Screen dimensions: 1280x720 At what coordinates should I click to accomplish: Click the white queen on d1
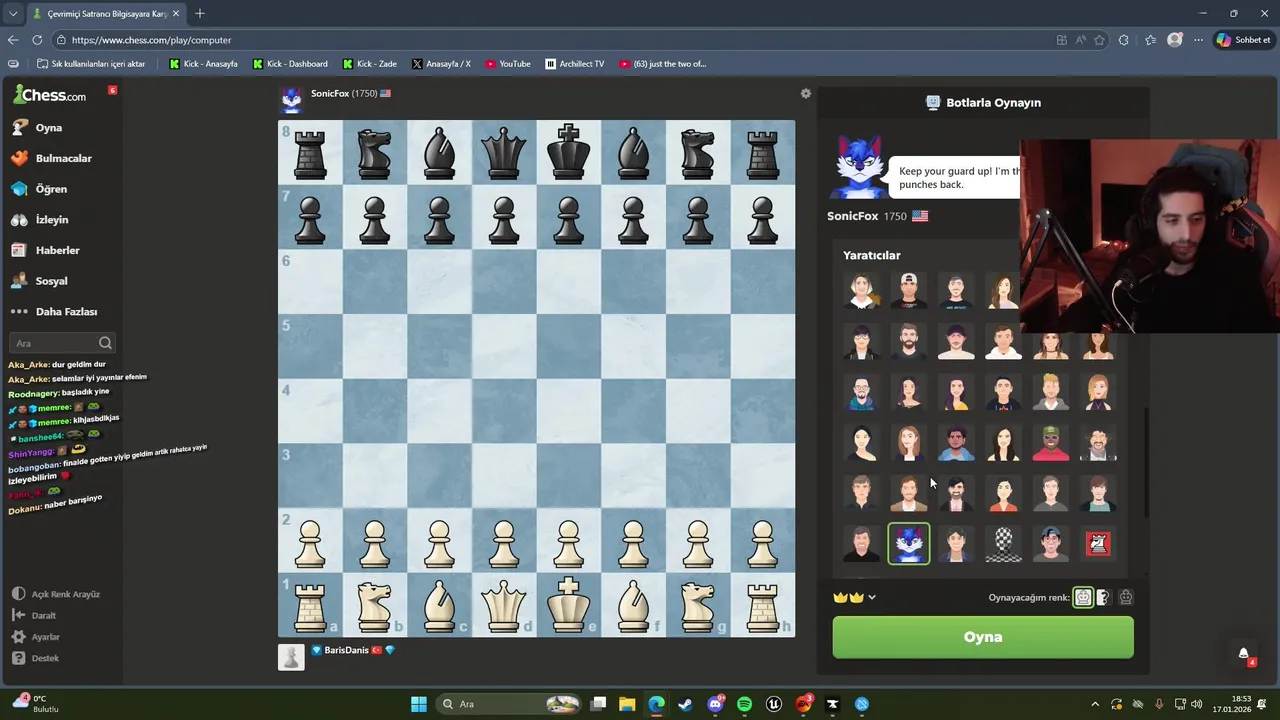(504, 606)
